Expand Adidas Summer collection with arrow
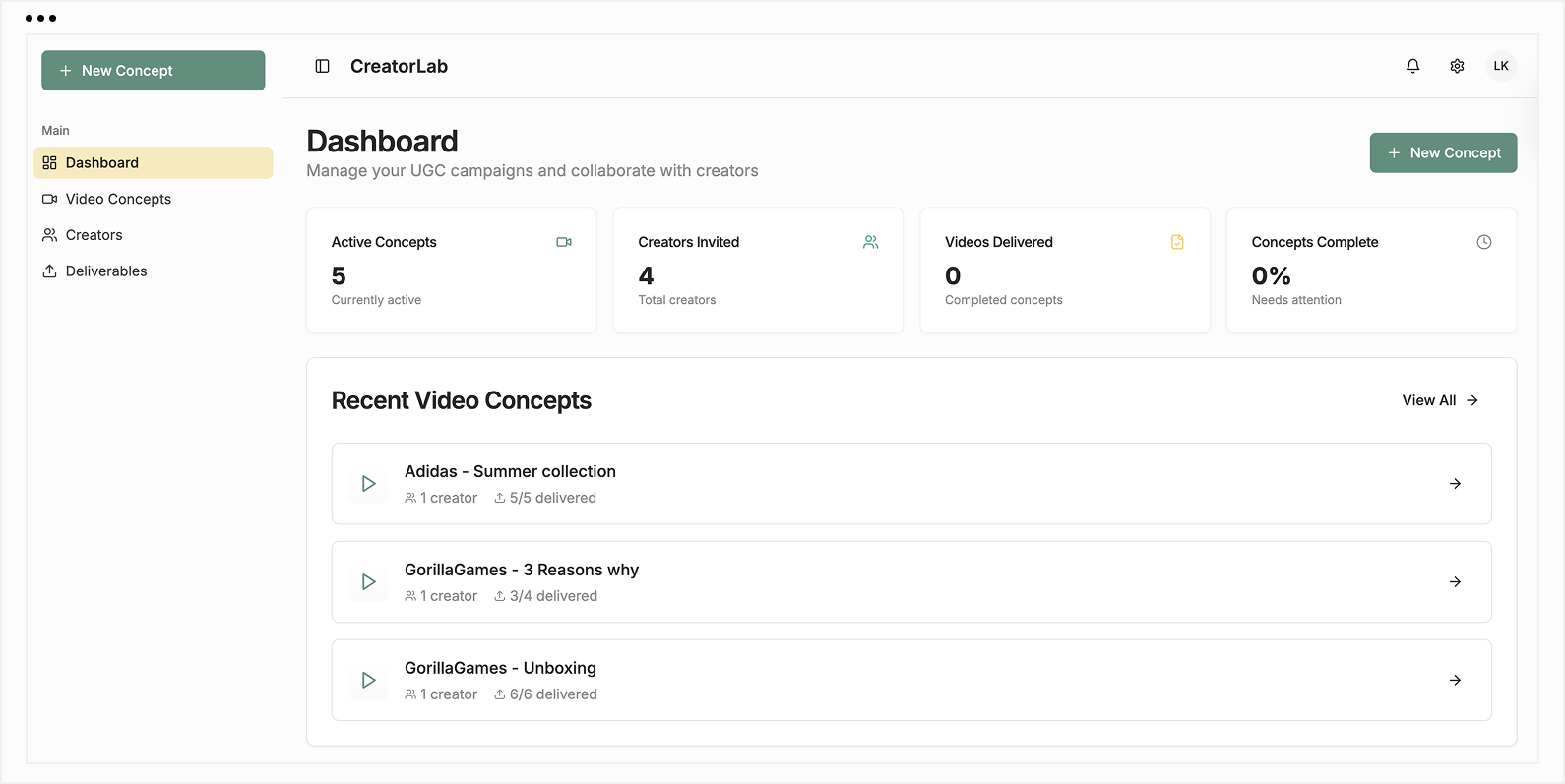This screenshot has height=784, width=1565. tap(1455, 484)
